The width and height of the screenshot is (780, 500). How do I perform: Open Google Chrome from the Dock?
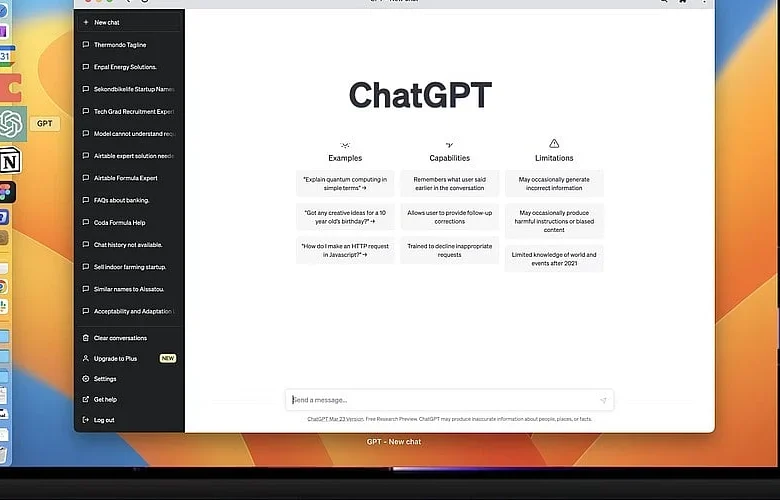(x=3, y=287)
